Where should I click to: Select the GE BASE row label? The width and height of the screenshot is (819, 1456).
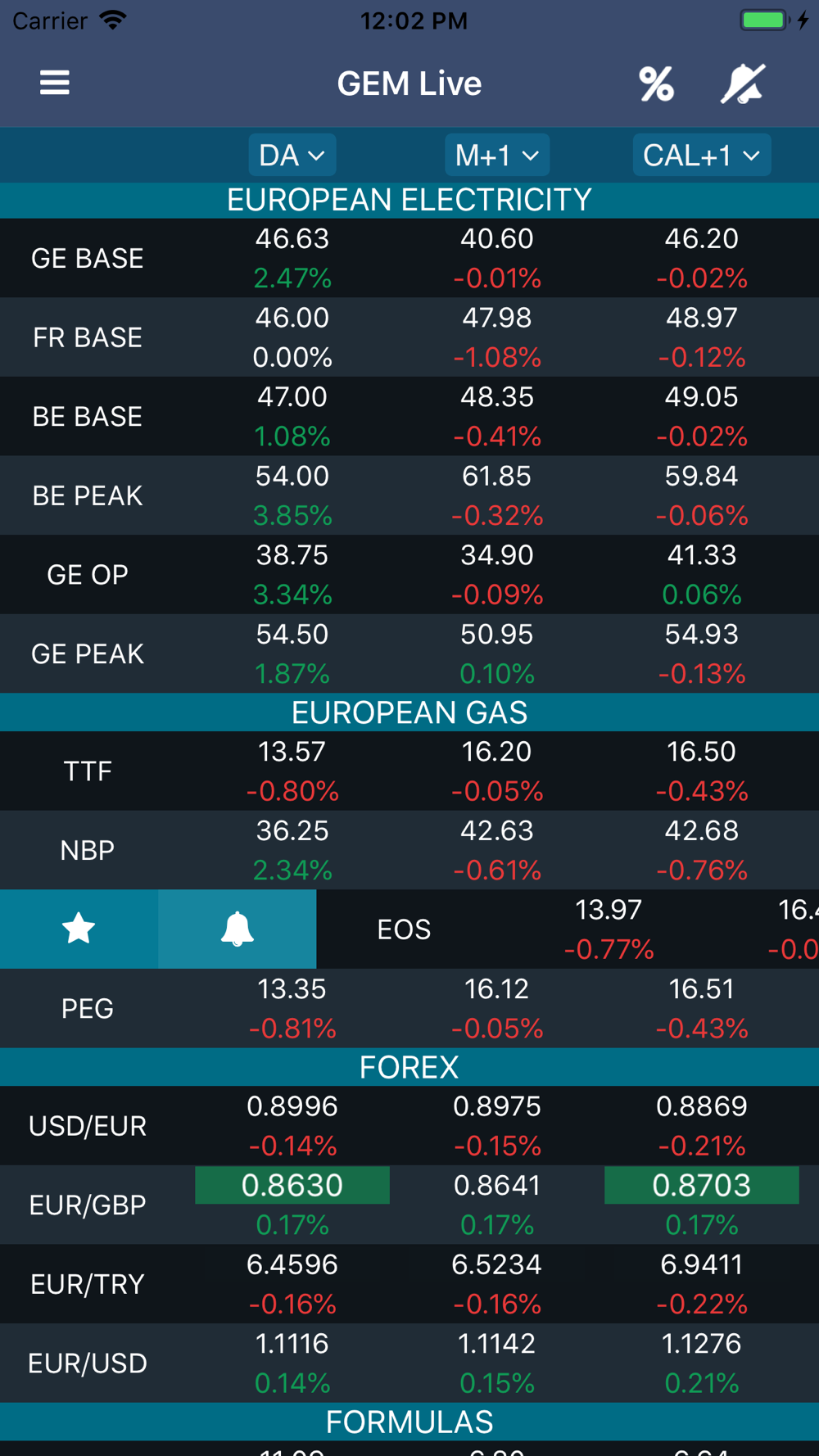pyautogui.click(x=88, y=258)
